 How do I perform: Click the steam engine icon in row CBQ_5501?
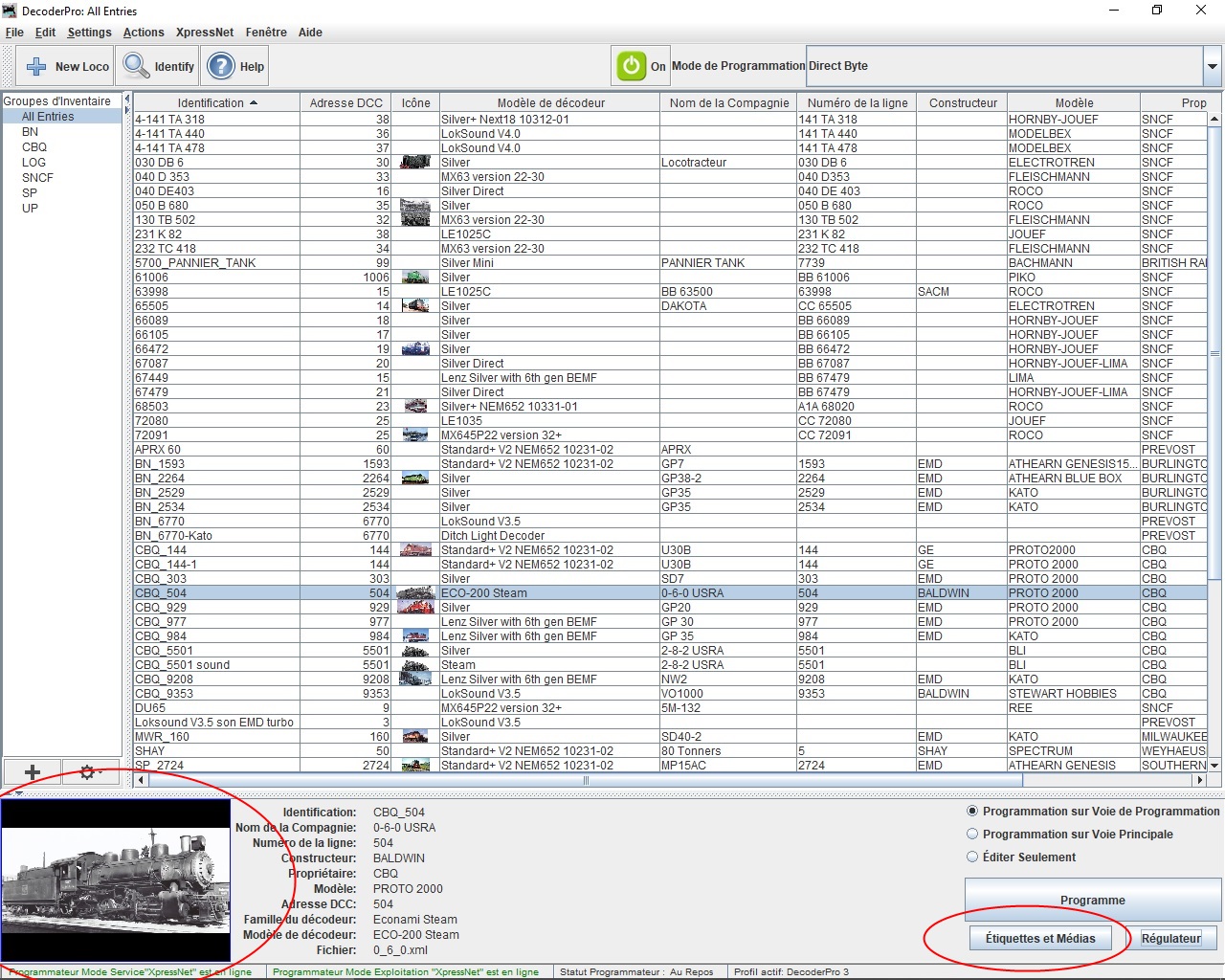pyautogui.click(x=415, y=651)
